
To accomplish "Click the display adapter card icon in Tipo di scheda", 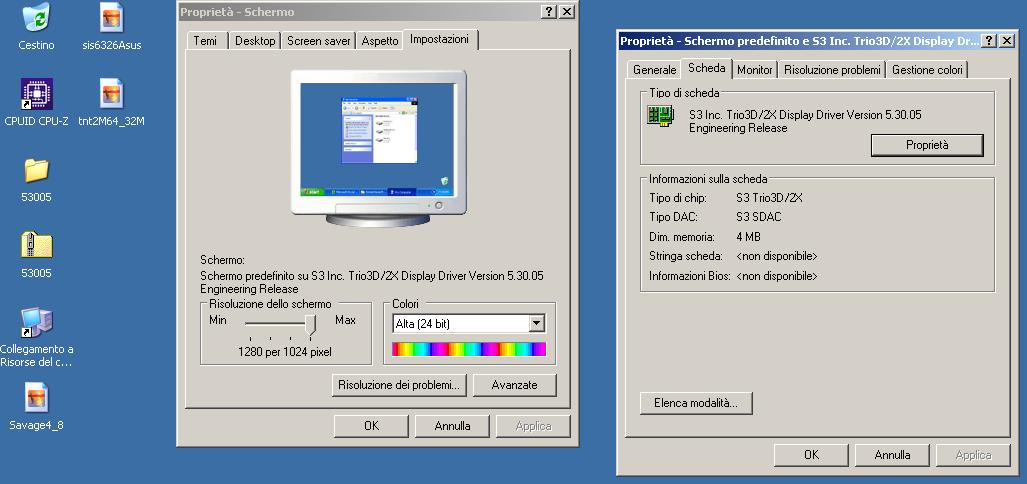I will [x=660, y=116].
